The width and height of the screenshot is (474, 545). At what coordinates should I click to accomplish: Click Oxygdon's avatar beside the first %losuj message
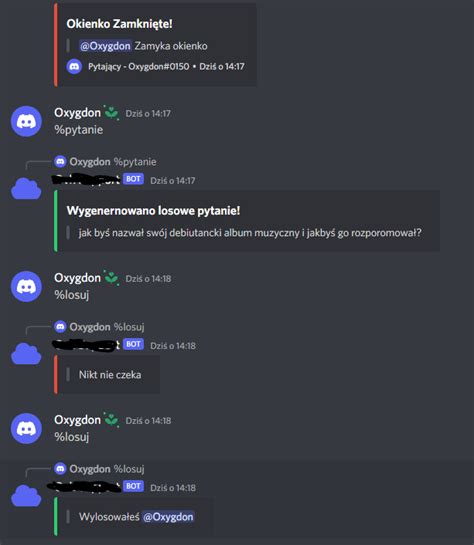pos(26,286)
